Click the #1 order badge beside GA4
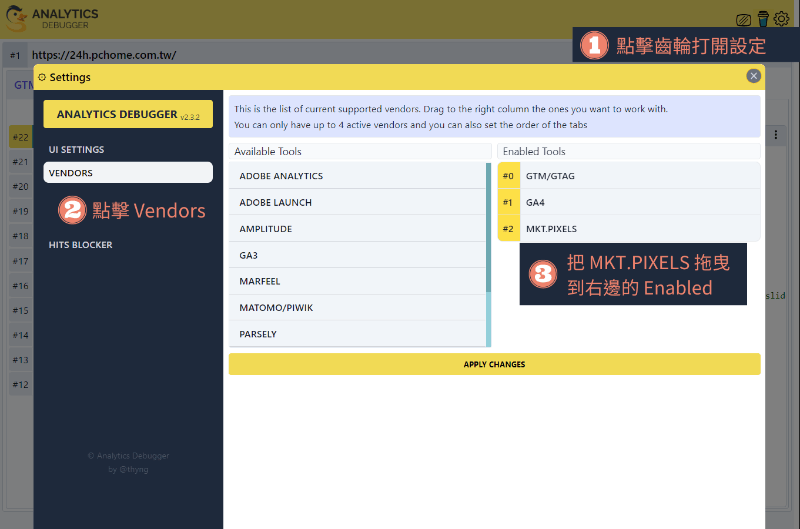 point(509,203)
